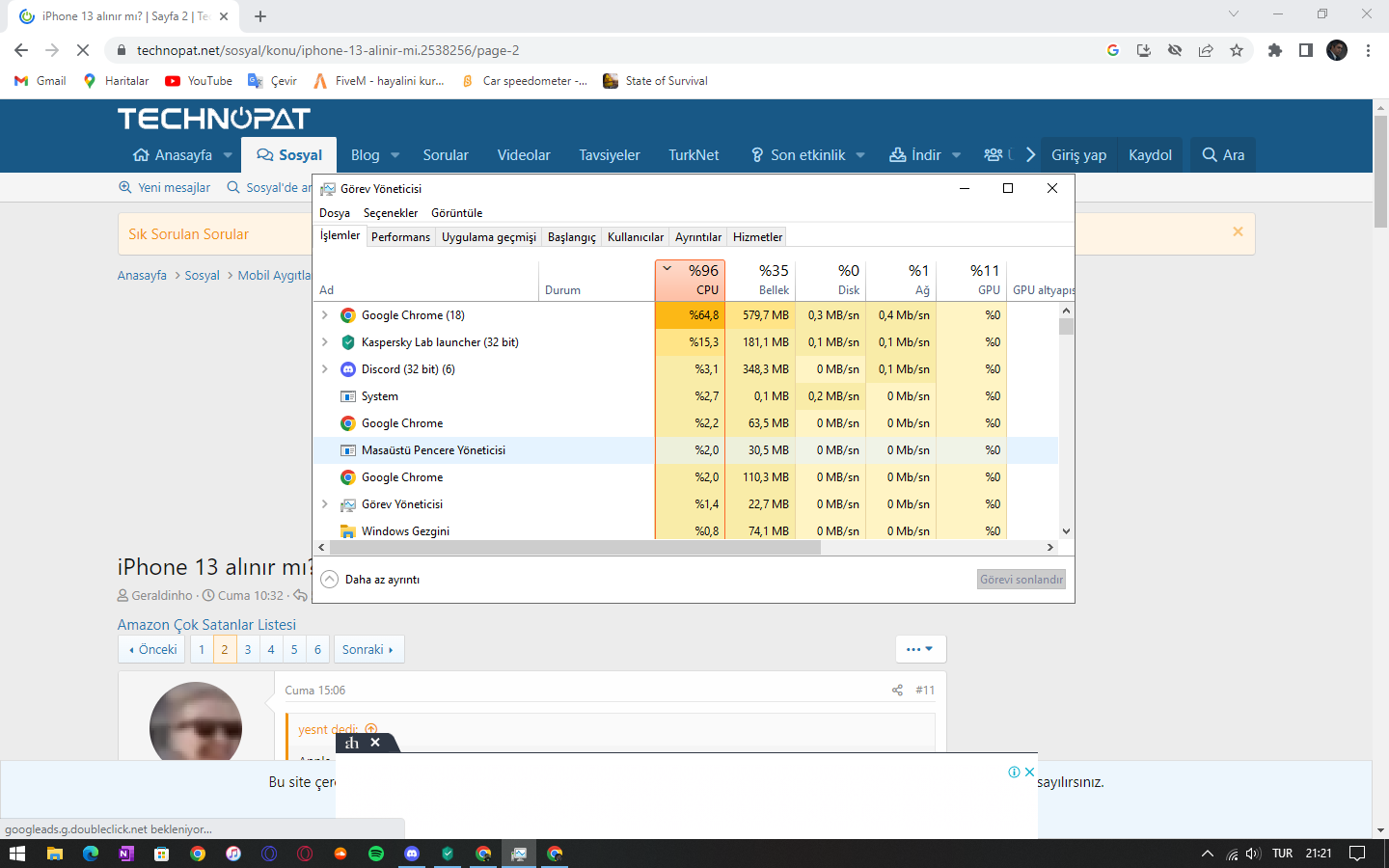The width and height of the screenshot is (1389, 868).
Task: Click Giriş yap on Technopat
Action: 1079,155
